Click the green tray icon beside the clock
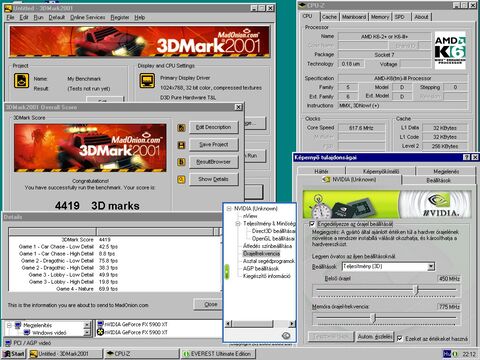This screenshot has height=360, width=480. coord(455,354)
